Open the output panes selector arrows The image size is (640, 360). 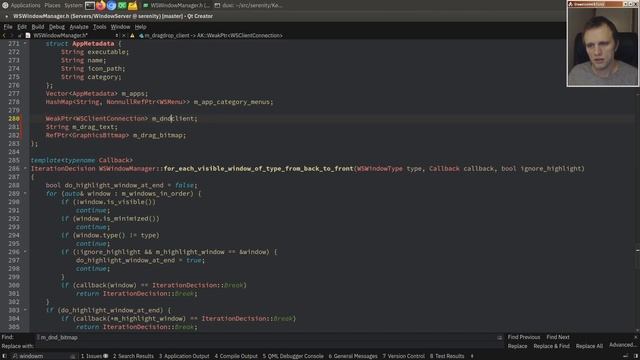[x=472, y=356]
